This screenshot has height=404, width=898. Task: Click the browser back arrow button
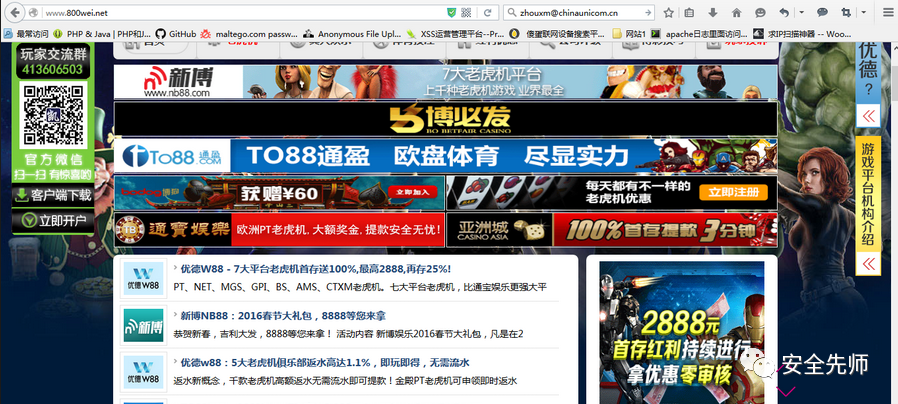pyautogui.click(x=15, y=12)
